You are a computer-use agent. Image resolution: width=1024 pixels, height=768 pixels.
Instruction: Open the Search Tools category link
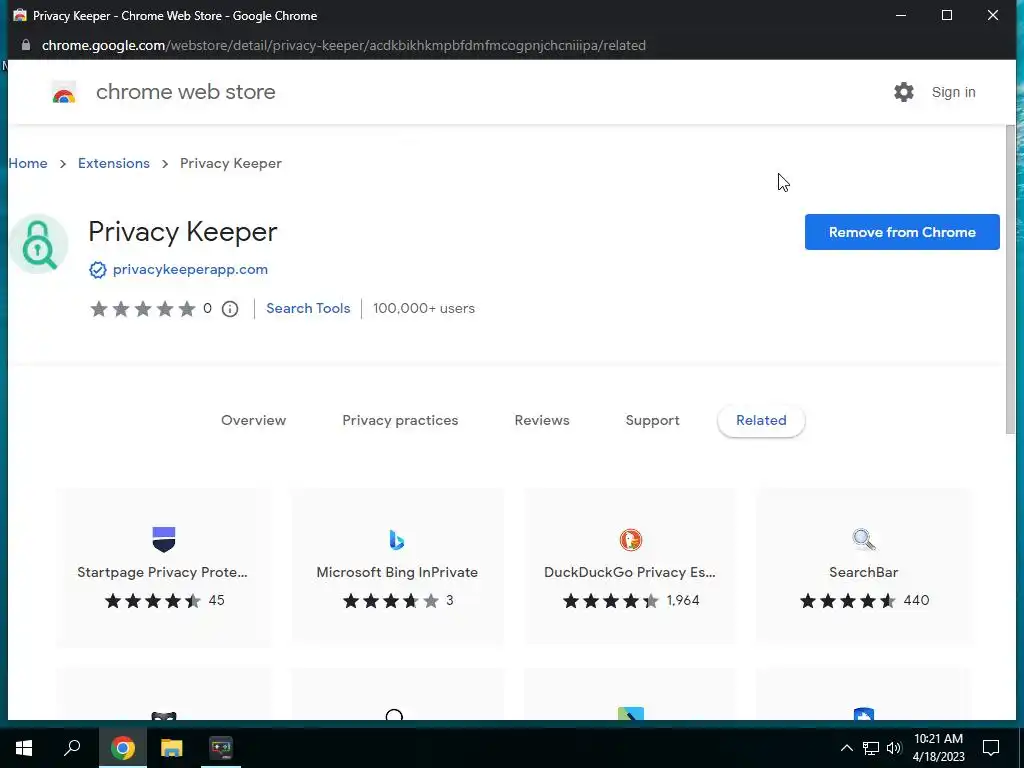click(x=308, y=308)
